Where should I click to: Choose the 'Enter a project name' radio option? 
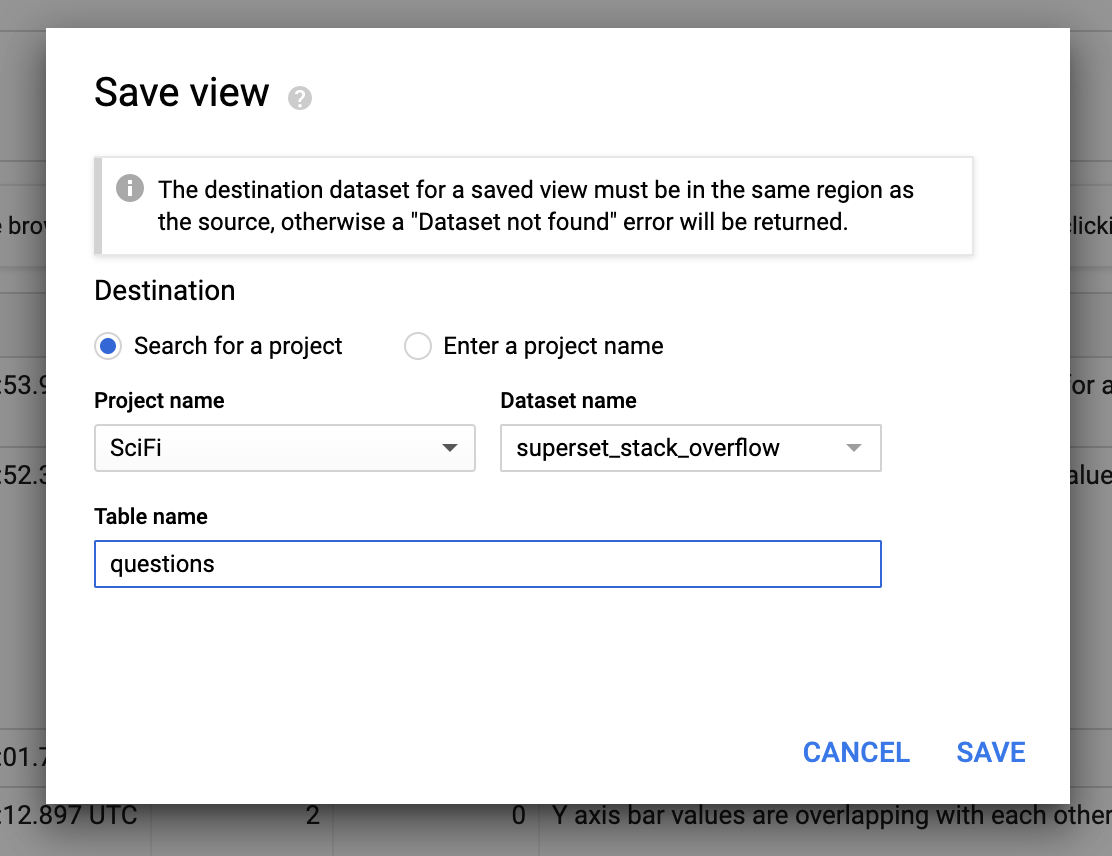click(x=417, y=346)
